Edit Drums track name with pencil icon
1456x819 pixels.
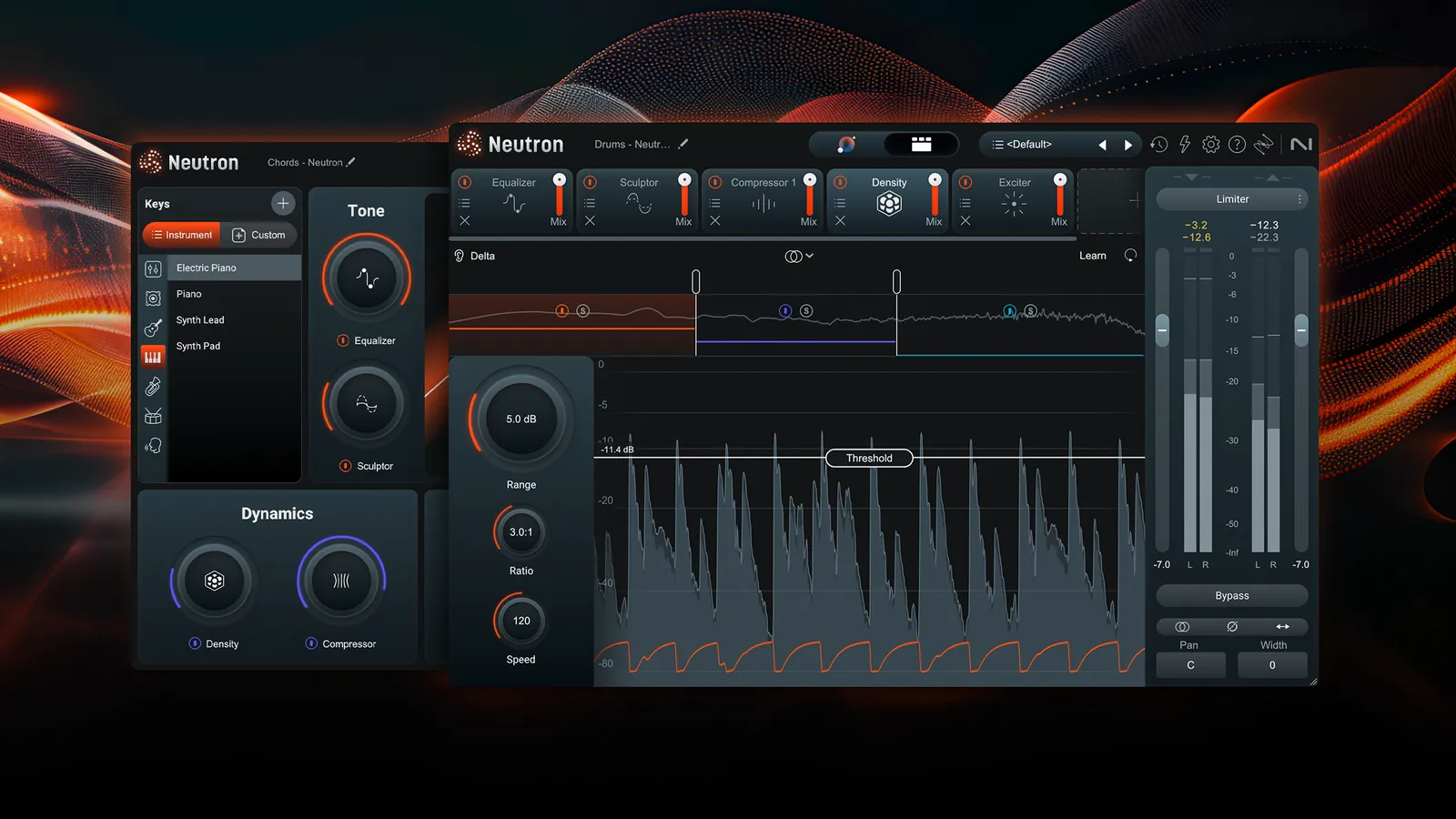683,144
